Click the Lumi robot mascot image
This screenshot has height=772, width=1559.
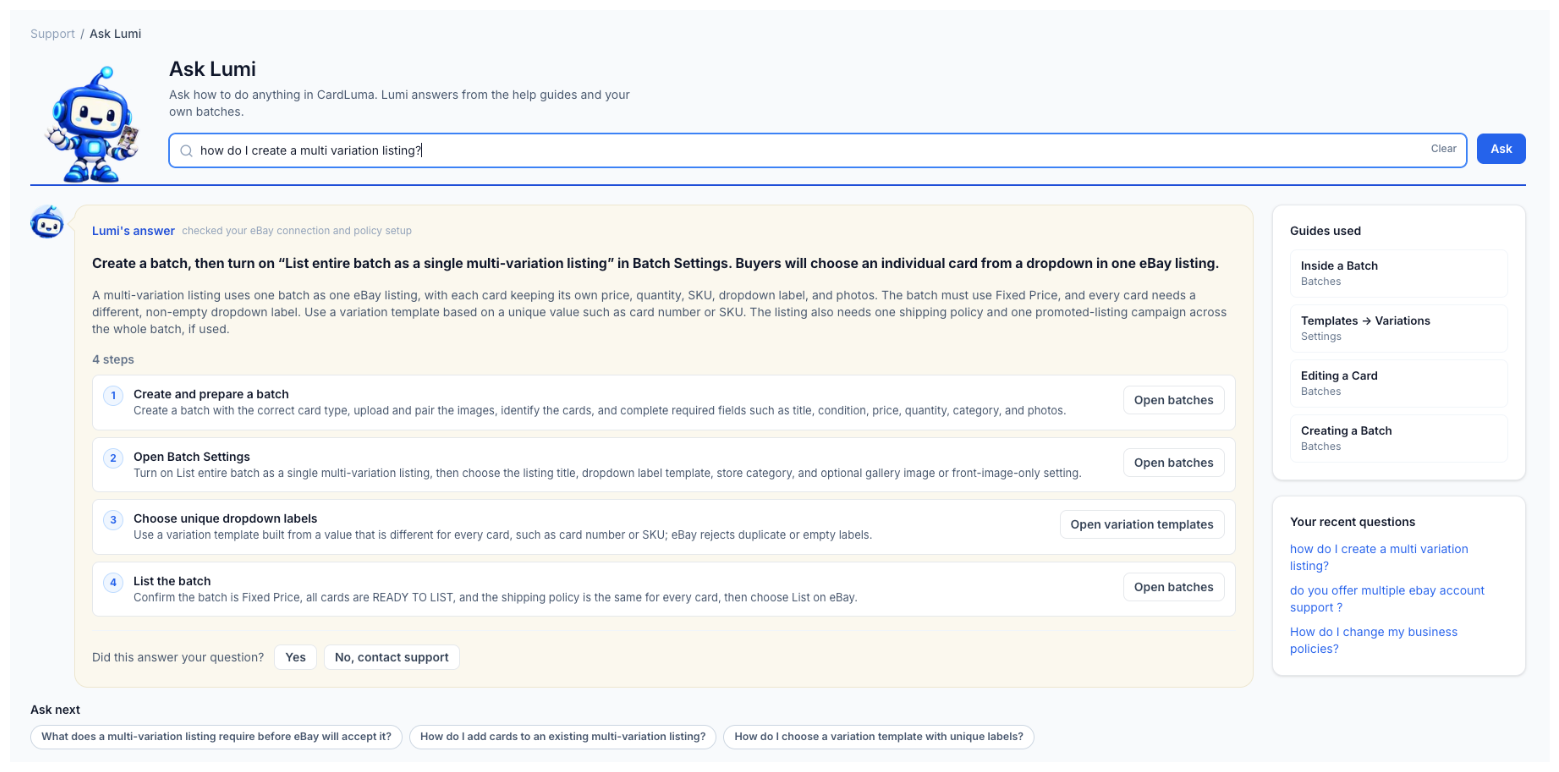coord(91,124)
